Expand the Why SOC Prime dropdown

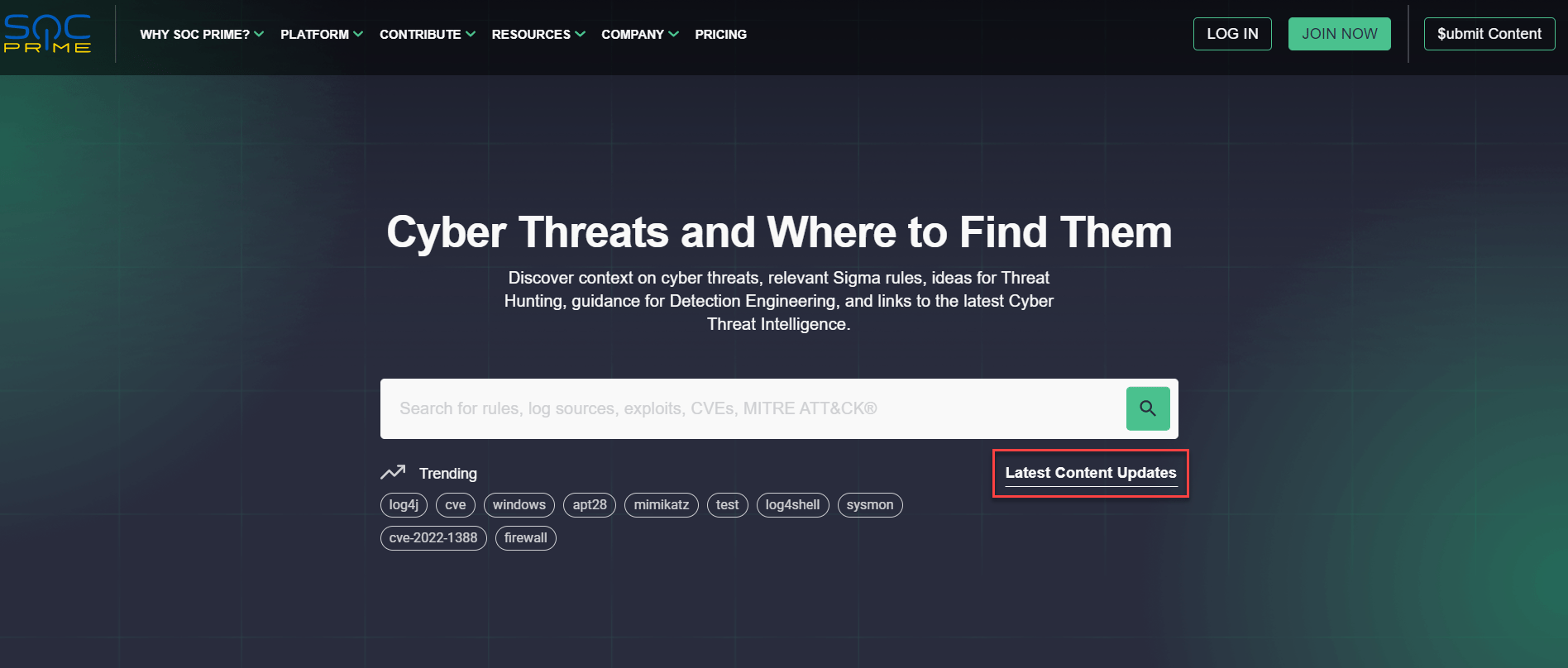[201, 35]
